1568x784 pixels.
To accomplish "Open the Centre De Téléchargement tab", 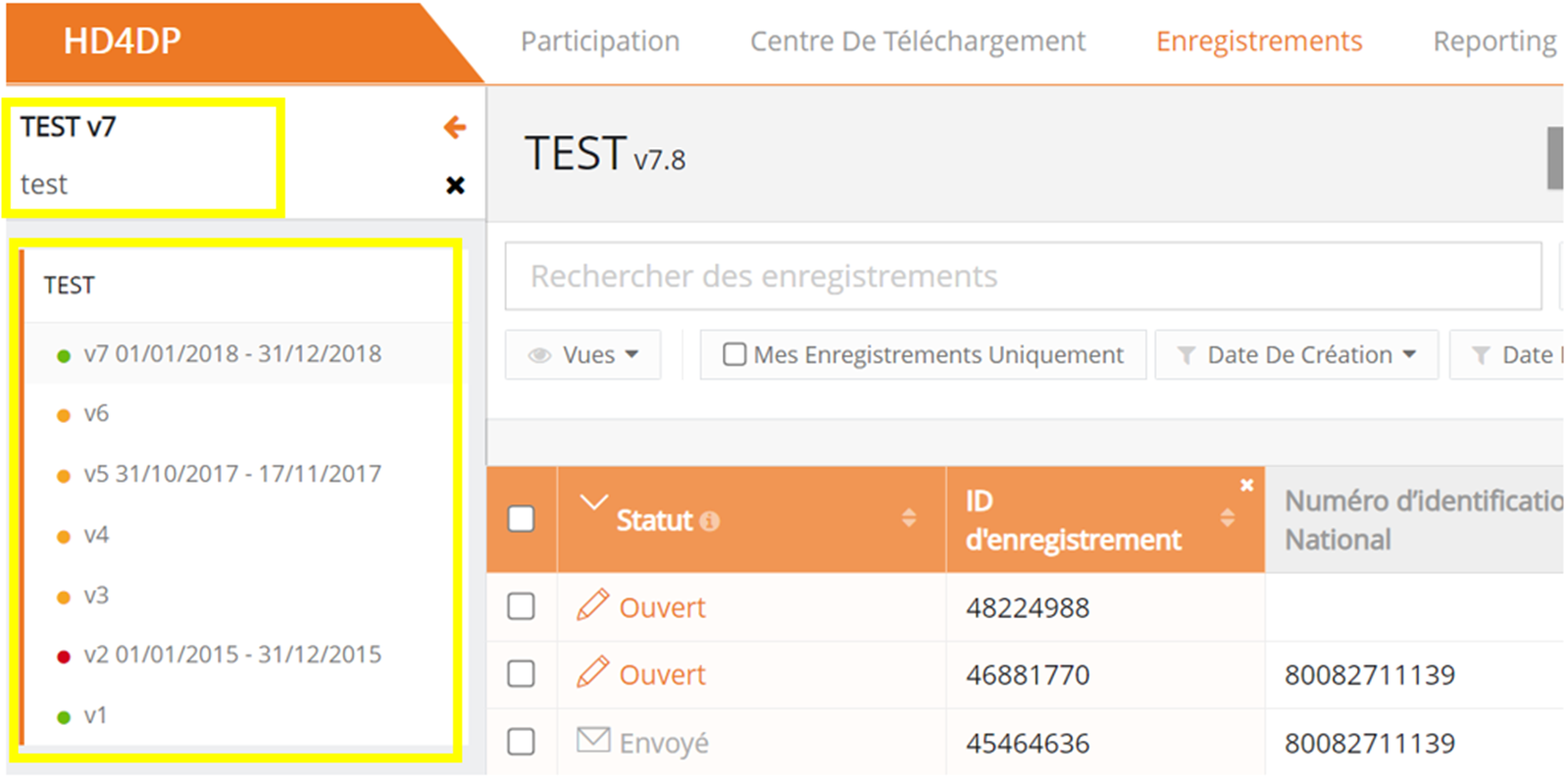I will [917, 41].
